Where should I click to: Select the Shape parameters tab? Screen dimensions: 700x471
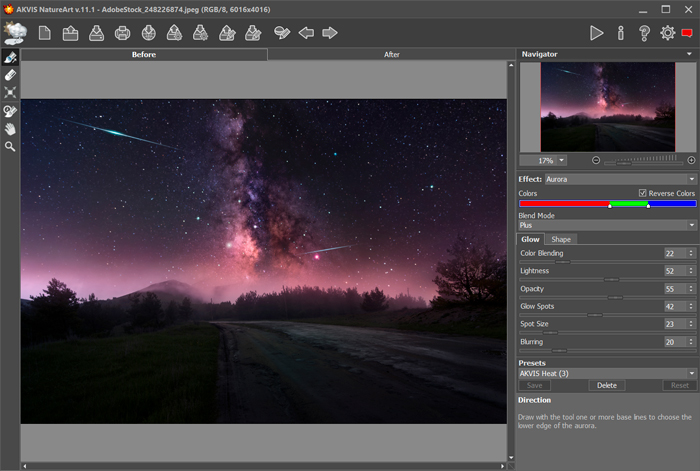(x=561, y=239)
